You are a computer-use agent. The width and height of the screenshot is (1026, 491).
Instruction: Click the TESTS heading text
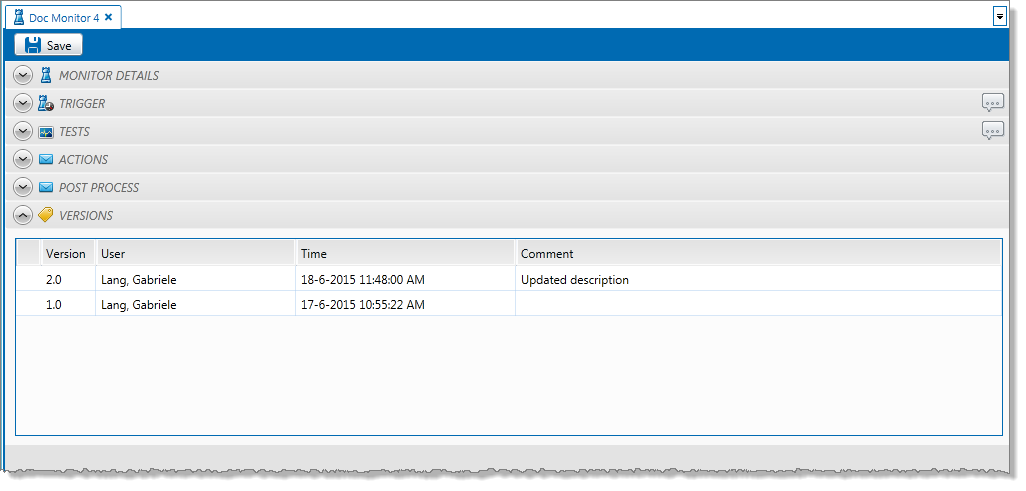pyautogui.click(x=74, y=132)
